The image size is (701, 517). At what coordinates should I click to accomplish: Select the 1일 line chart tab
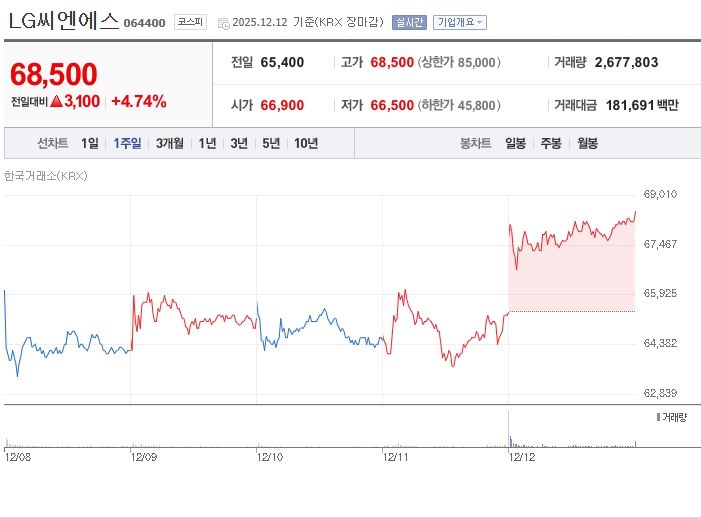tap(90, 143)
